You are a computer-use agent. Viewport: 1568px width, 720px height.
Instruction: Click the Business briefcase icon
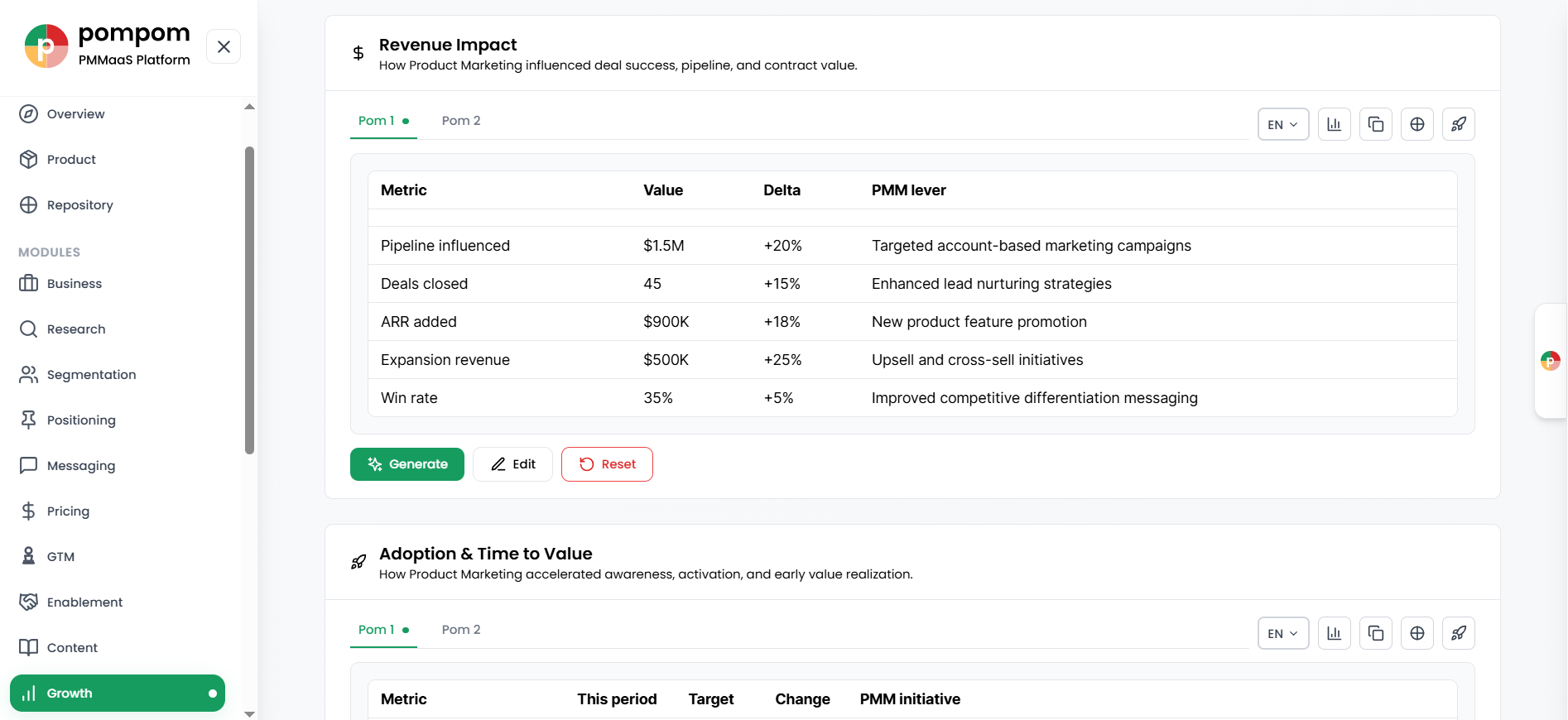(29, 284)
